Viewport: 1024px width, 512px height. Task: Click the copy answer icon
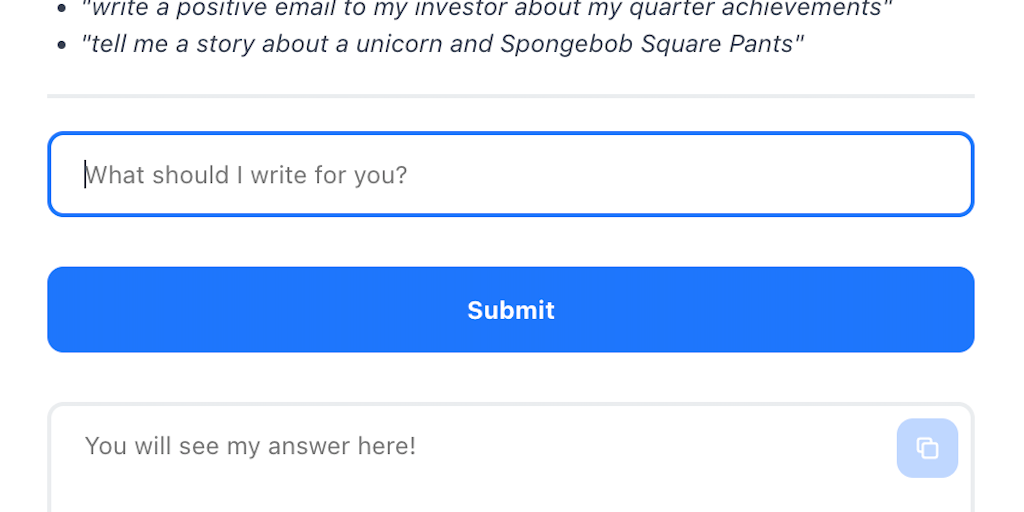pos(927,448)
